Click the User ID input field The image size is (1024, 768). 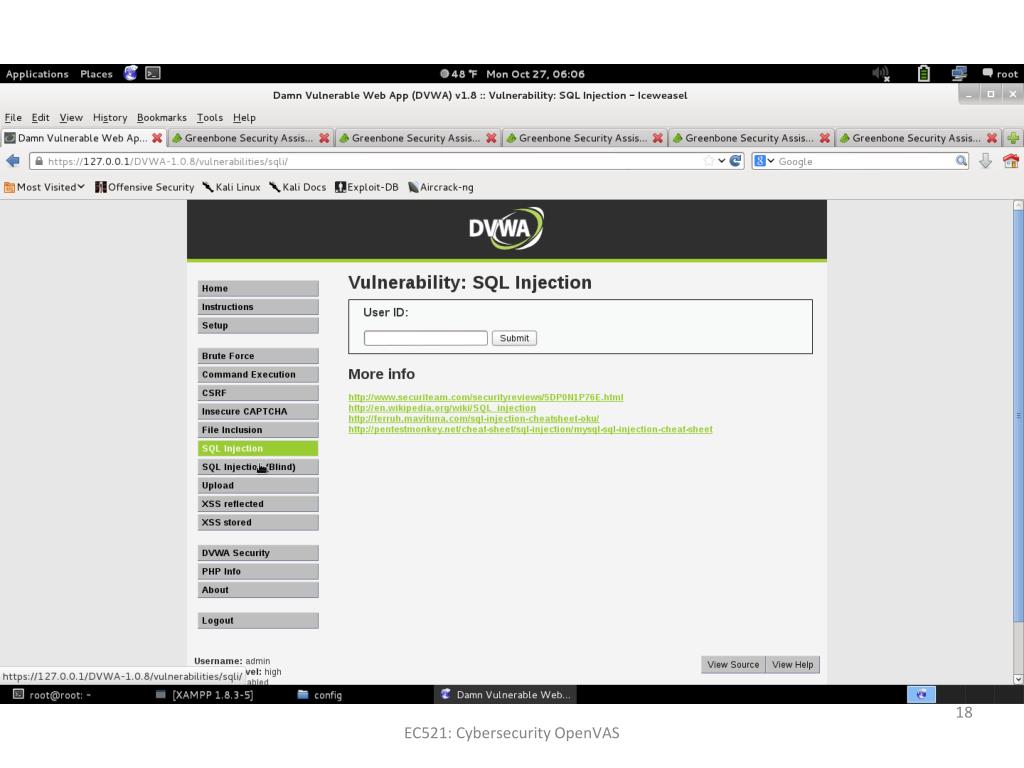426,338
